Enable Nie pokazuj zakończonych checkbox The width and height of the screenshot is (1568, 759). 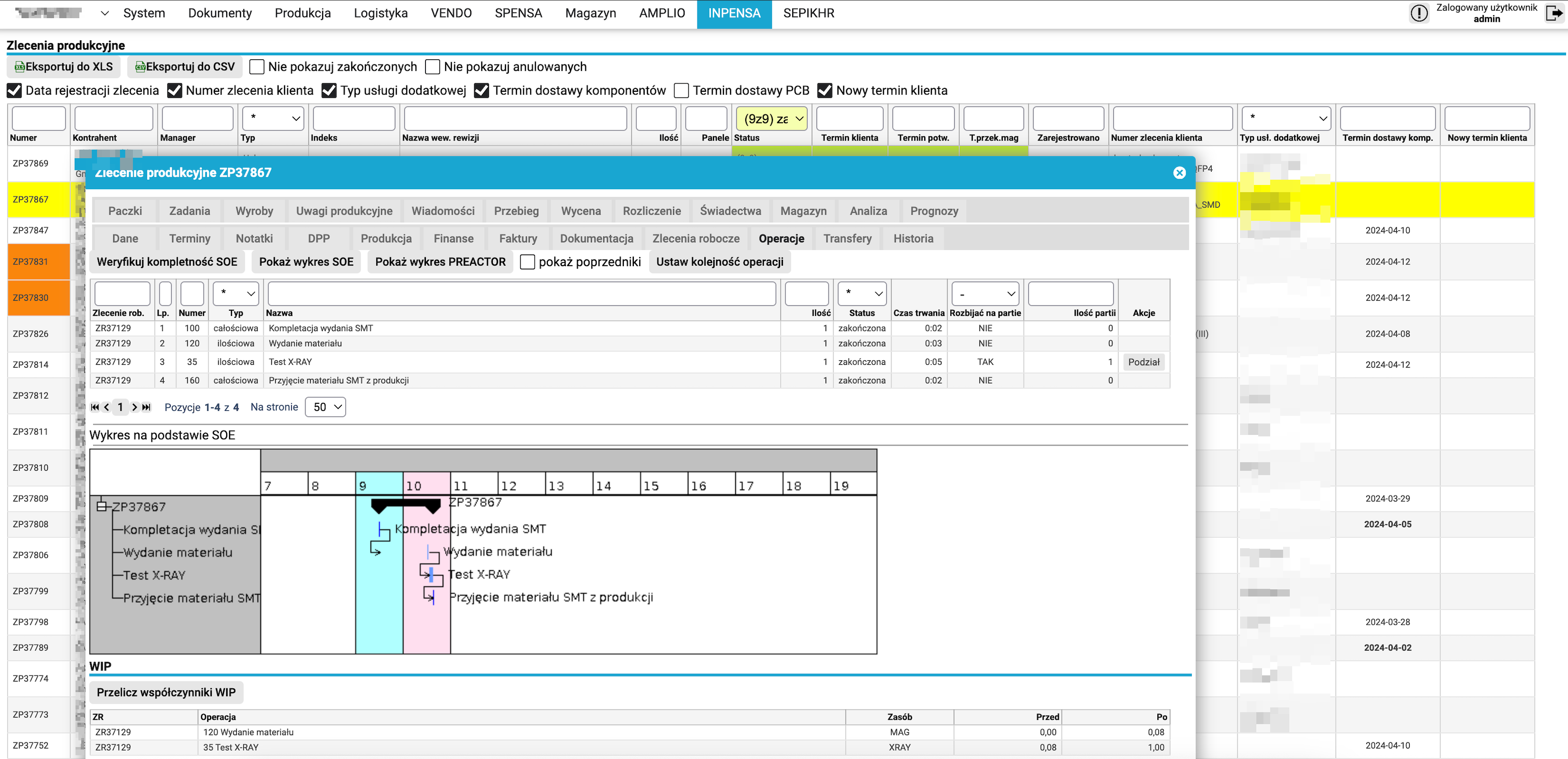coord(257,67)
